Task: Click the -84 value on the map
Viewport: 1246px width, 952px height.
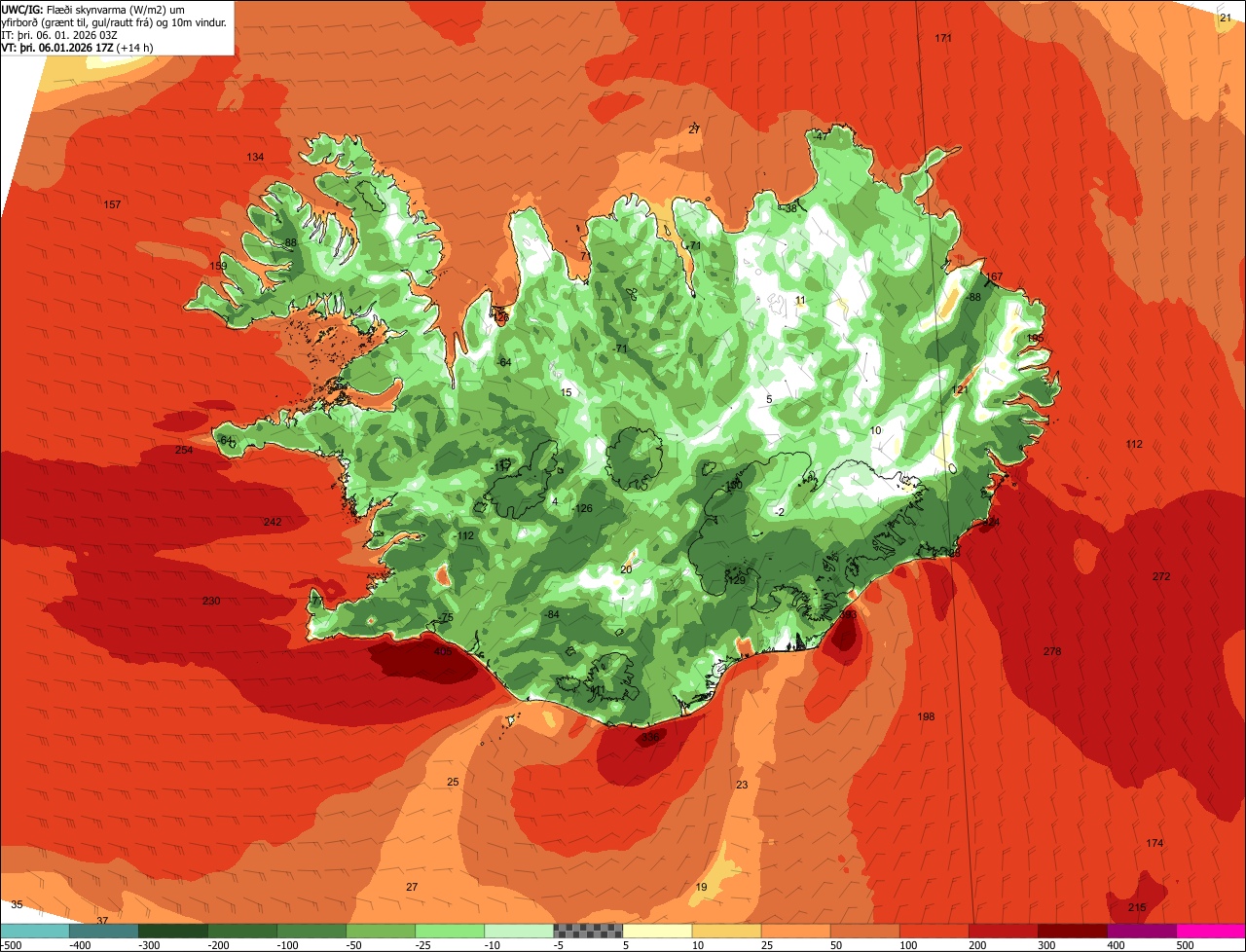Action: pos(552,614)
